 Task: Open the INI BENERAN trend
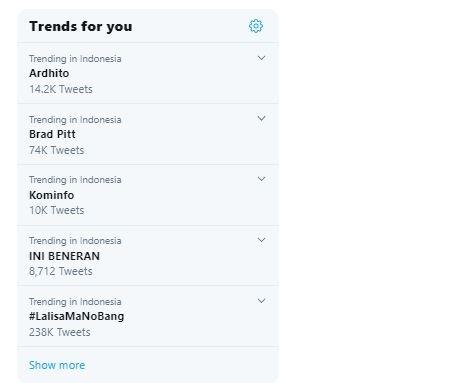64,256
